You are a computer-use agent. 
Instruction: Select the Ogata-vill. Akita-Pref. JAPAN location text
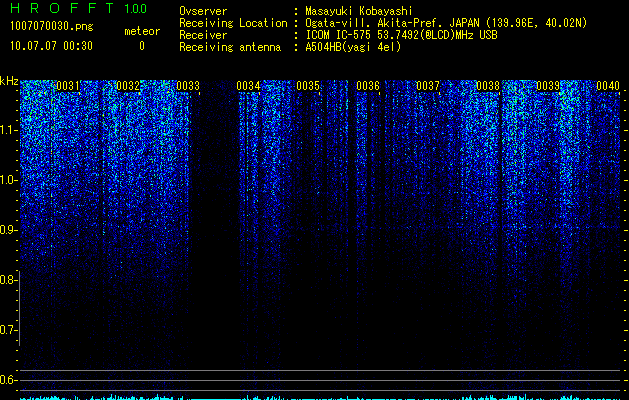446,23
